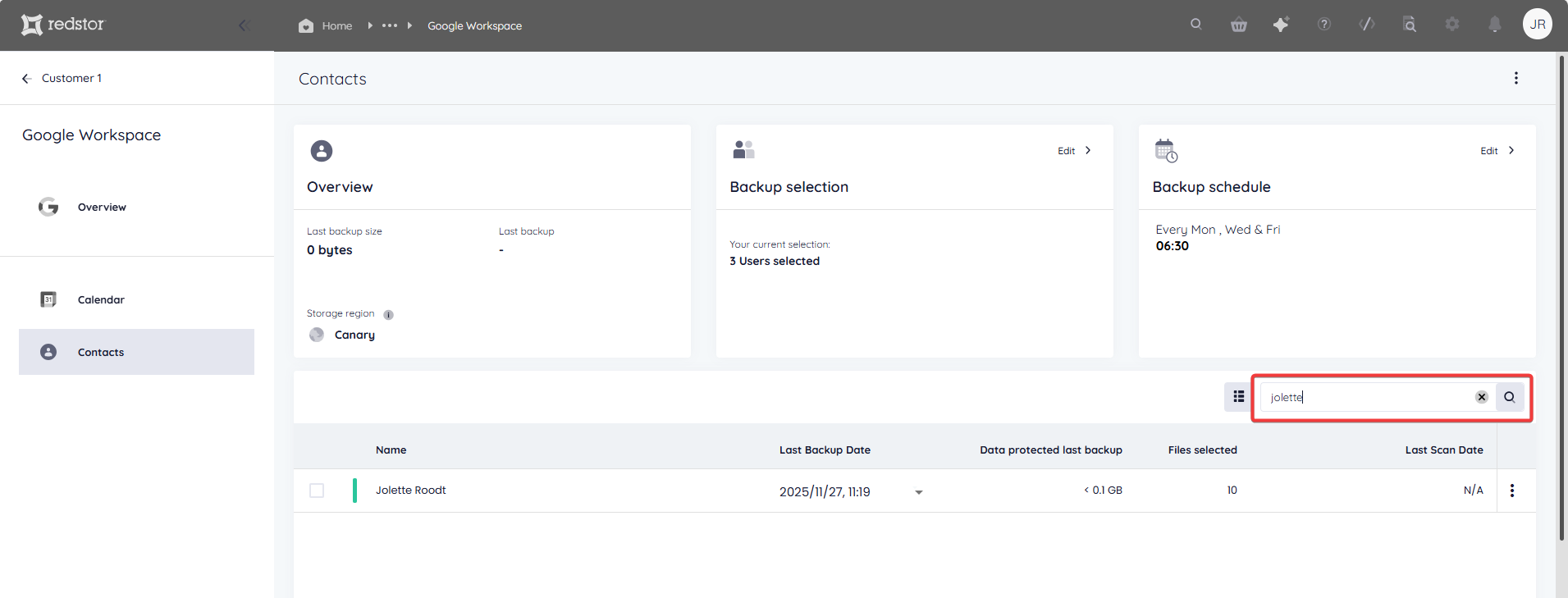Collapse the sidebar with the double-chevron icon
This screenshot has width=1568, height=598.
pos(244,25)
